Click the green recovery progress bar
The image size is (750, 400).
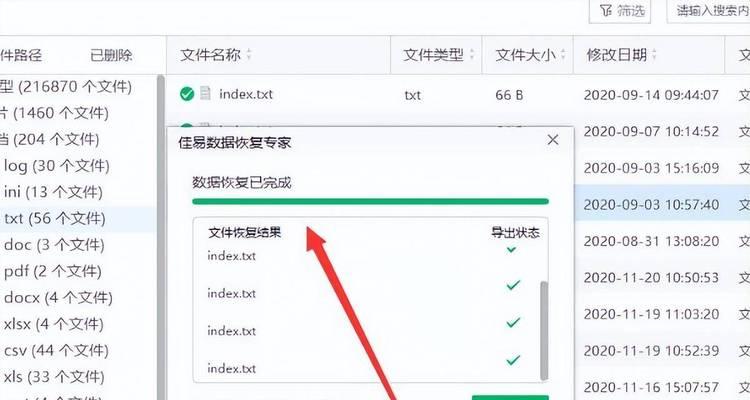370,201
